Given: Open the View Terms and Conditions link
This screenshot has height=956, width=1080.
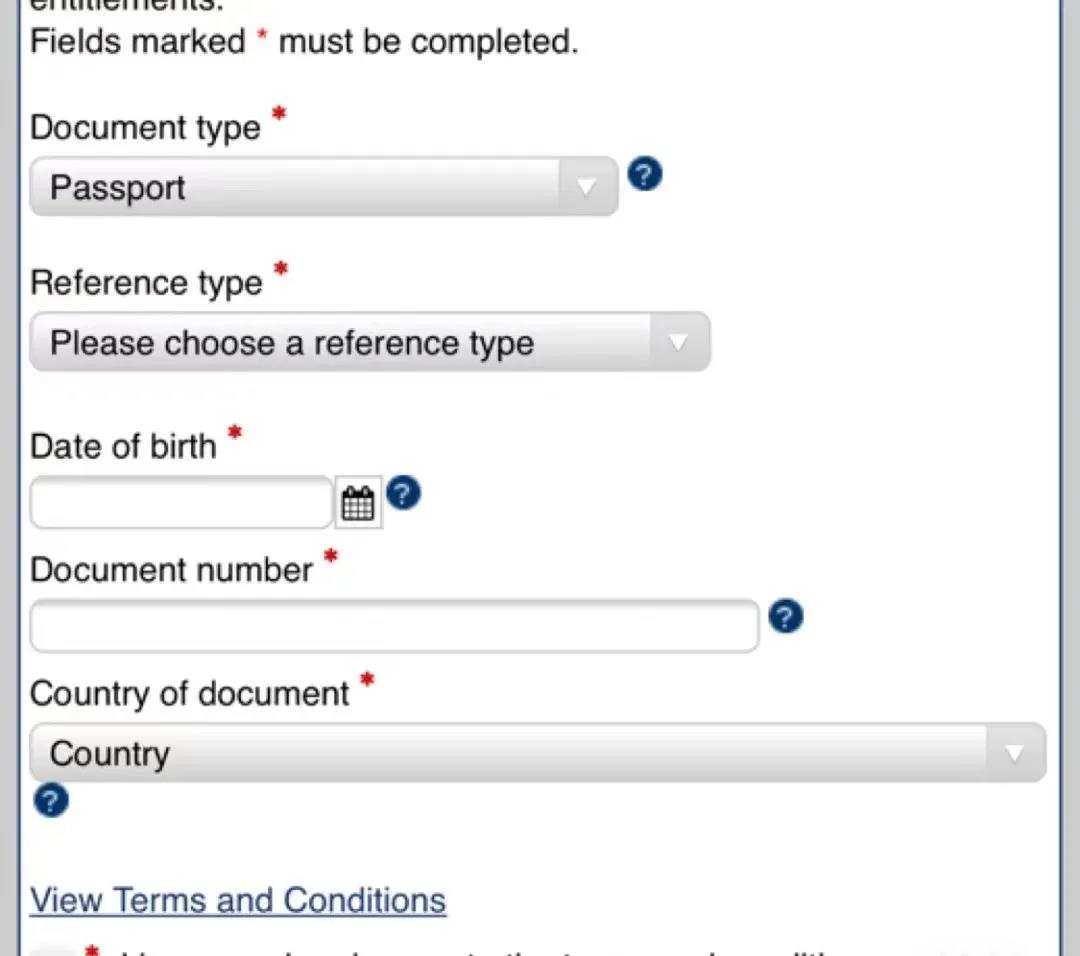Looking at the screenshot, I should (x=238, y=900).
